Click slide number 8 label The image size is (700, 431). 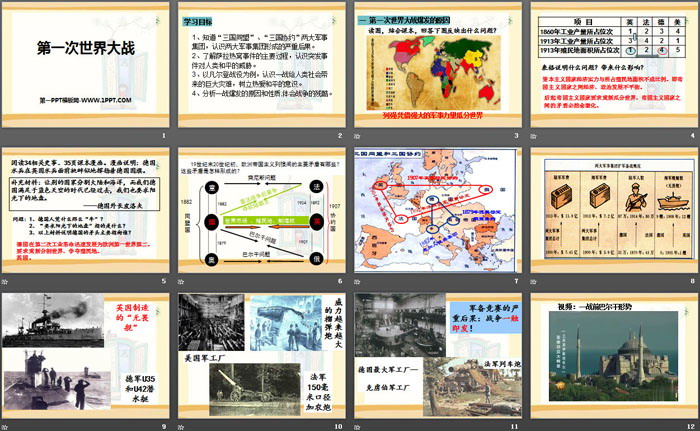pos(692,281)
